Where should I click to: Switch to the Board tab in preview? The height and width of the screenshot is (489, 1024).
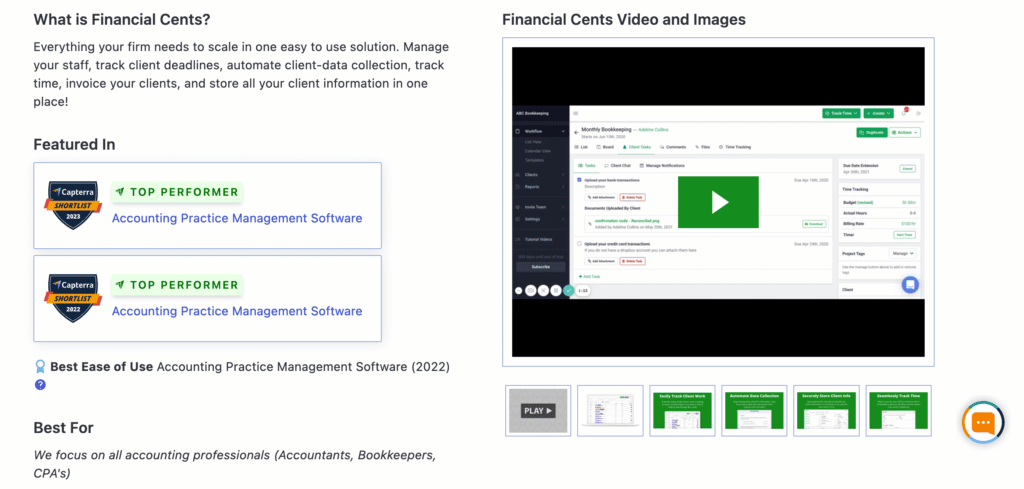(604, 147)
